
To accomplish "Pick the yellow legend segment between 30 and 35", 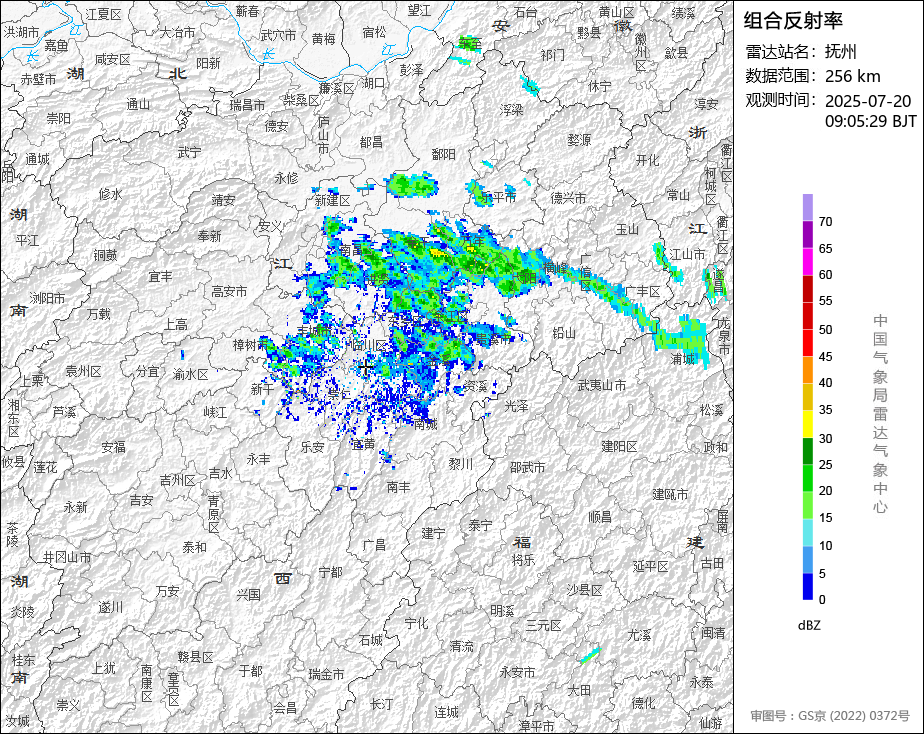I will (807, 424).
